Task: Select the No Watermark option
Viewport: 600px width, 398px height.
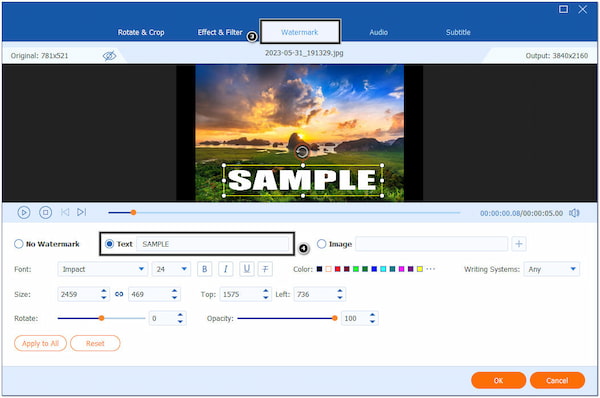Action: point(19,244)
